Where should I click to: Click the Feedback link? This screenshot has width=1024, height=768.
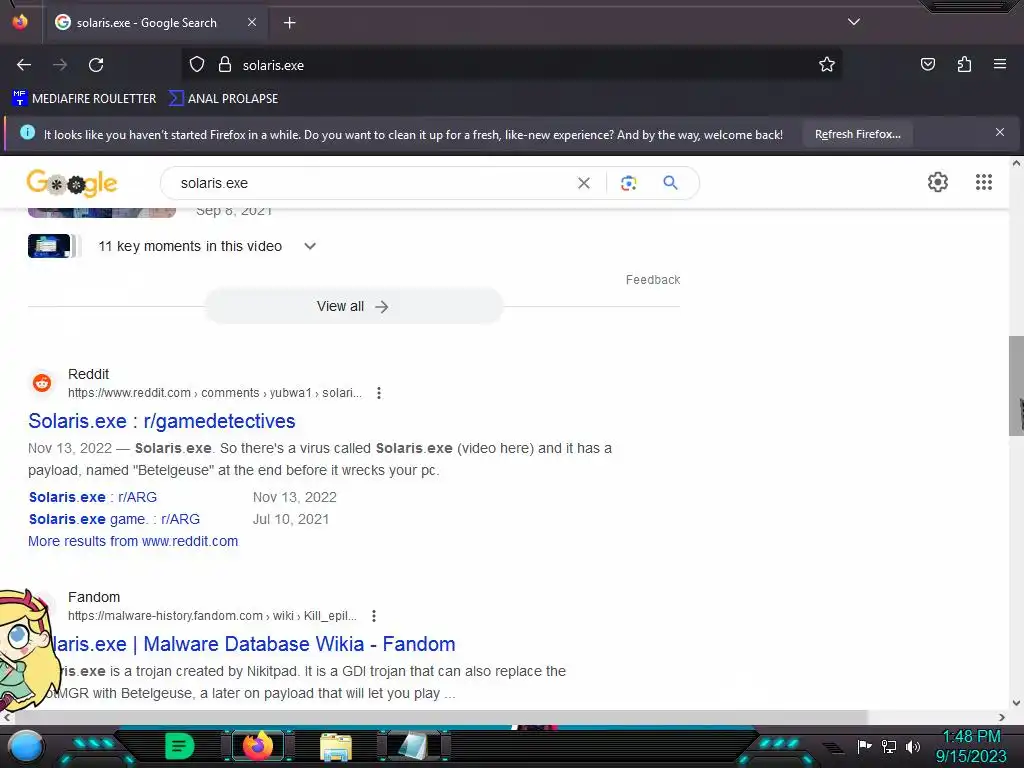tap(652, 280)
